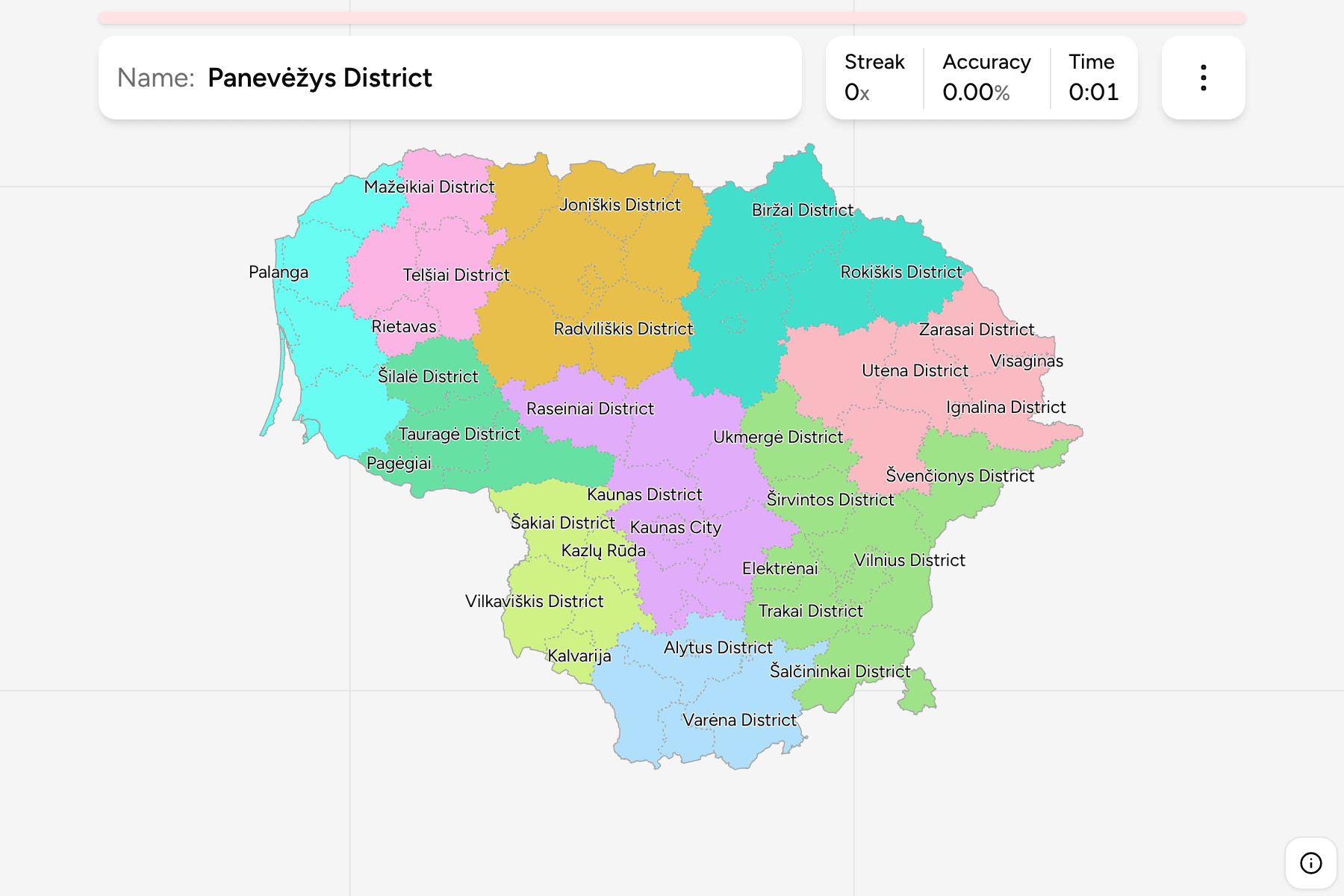Click the Accuracy percentage readout

986,78
